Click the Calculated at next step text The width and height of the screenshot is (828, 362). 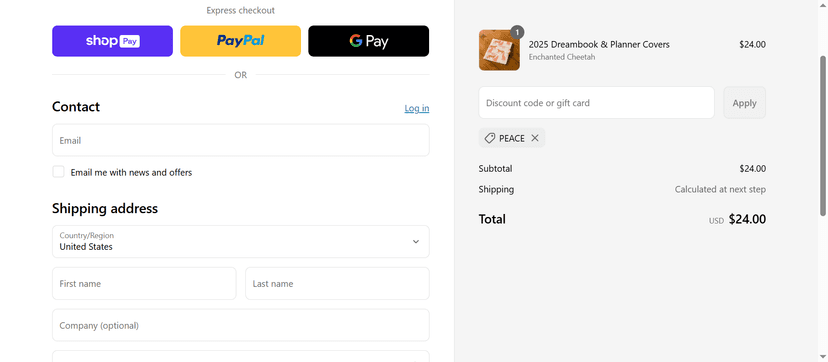(x=720, y=189)
